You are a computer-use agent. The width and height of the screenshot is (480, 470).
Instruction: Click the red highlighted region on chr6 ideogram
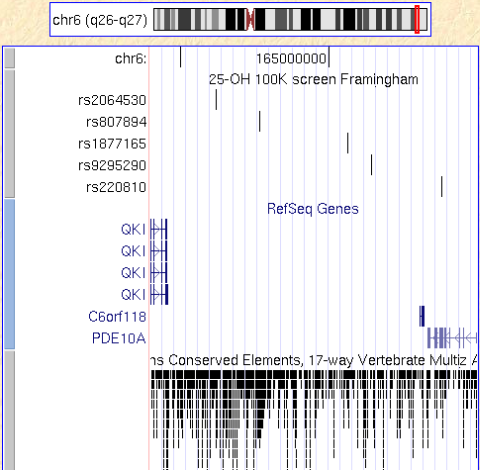coord(417,19)
